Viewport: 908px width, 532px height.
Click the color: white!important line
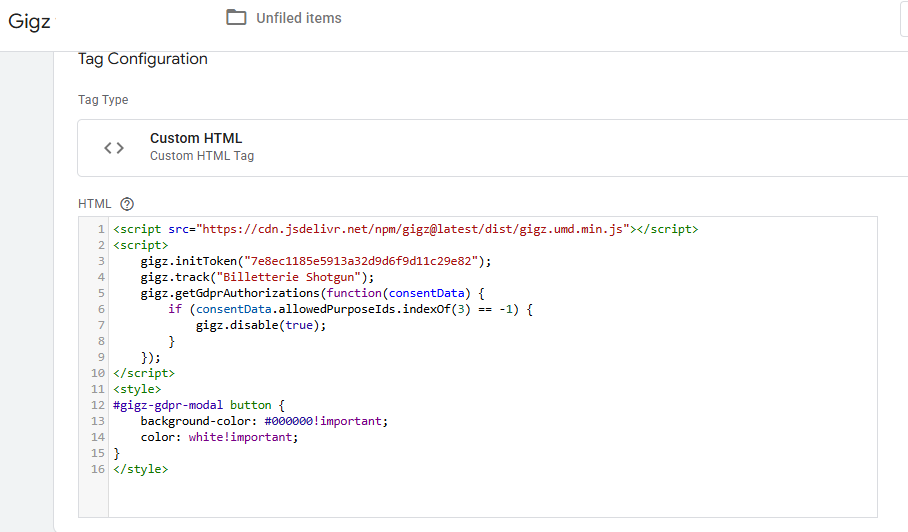point(219,437)
